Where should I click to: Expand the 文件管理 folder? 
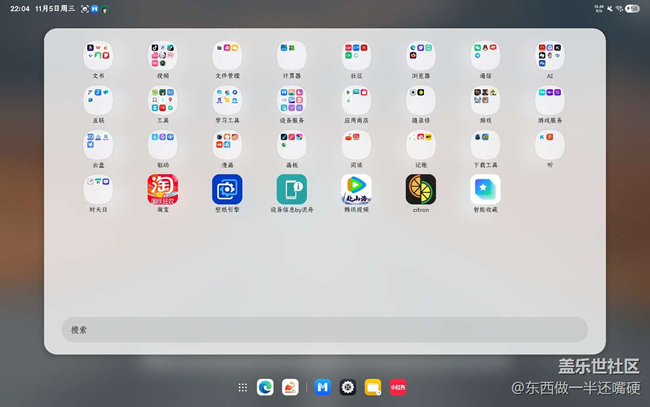(x=227, y=55)
